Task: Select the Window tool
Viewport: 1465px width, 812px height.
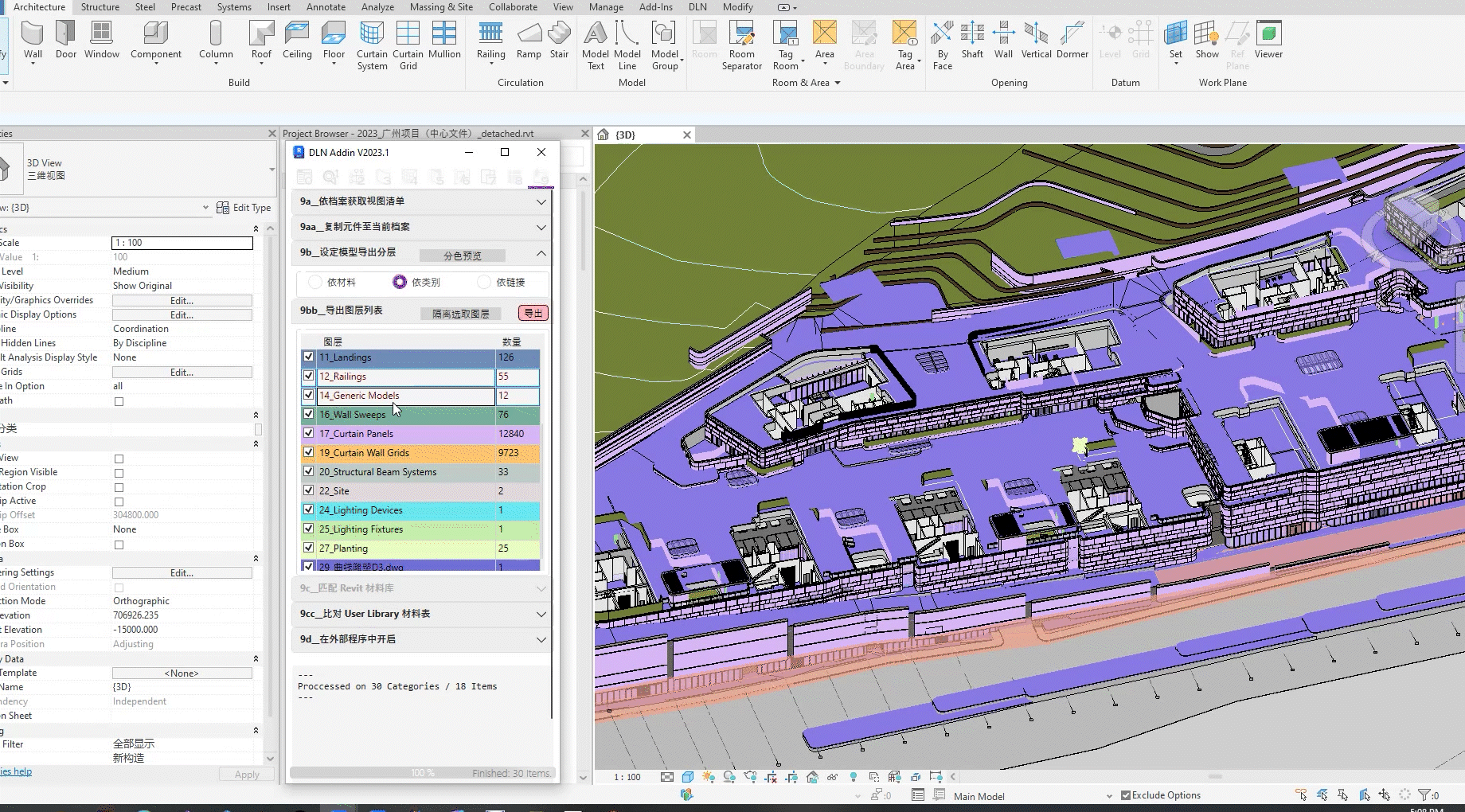Action: point(102,40)
